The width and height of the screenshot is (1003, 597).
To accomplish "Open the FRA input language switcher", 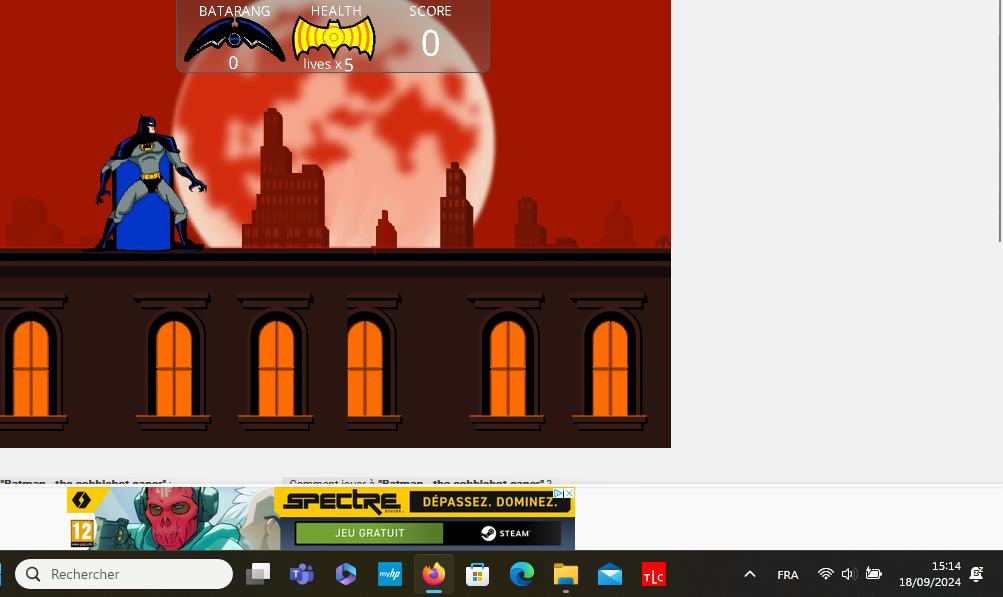I will click(x=787, y=574).
